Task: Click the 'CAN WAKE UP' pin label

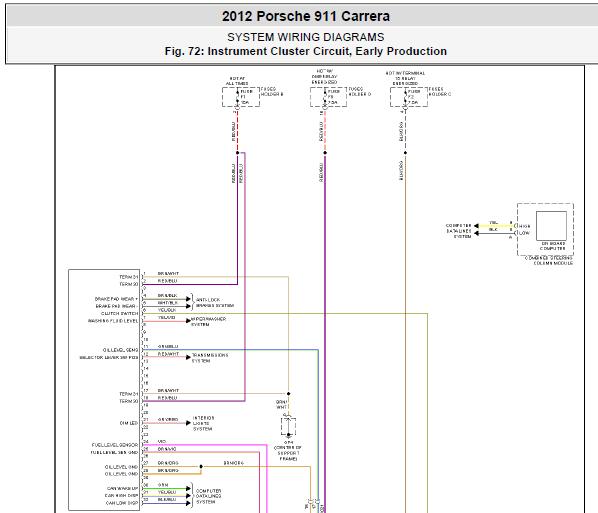Action: point(122,489)
